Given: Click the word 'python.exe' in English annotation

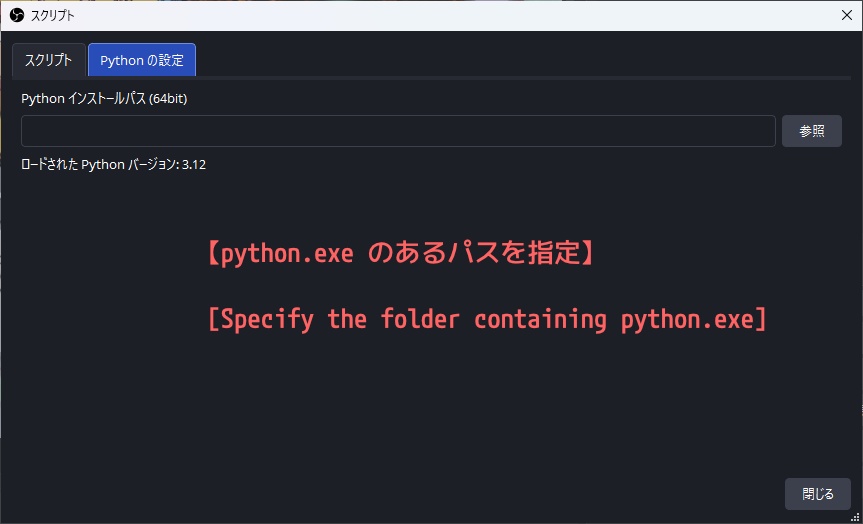Looking at the screenshot, I should [x=687, y=320].
